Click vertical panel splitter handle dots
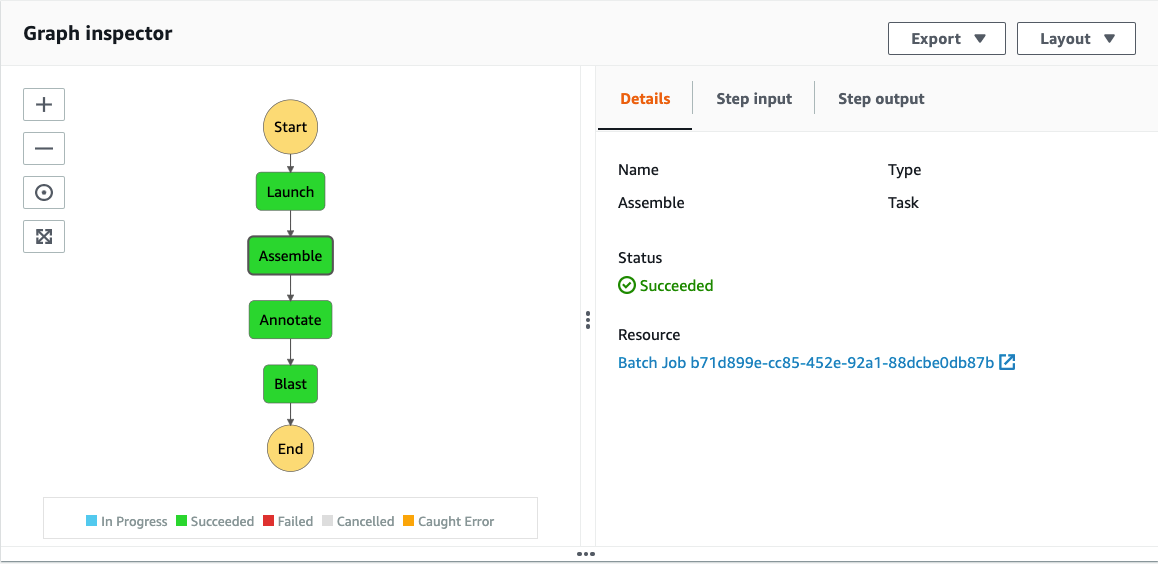 (x=588, y=320)
